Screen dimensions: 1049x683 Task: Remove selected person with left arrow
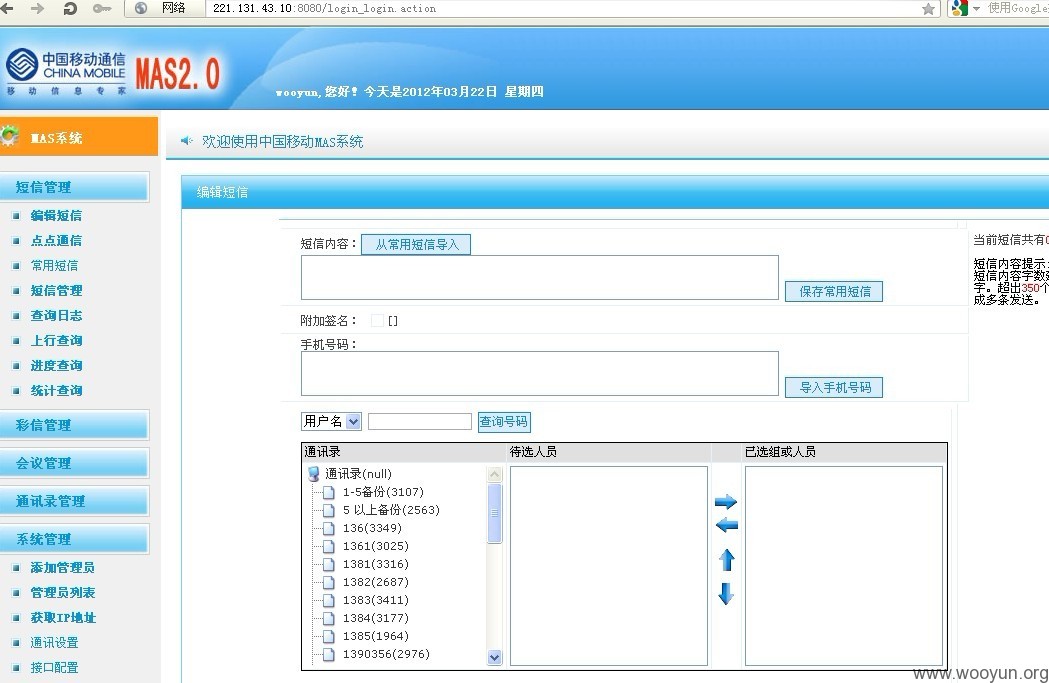coord(726,525)
